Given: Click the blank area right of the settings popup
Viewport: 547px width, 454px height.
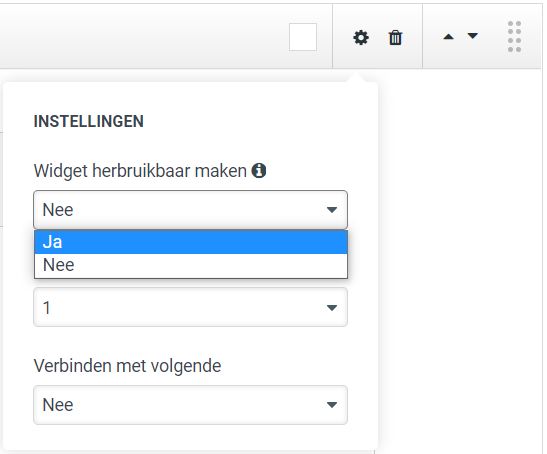Looking at the screenshot, I should point(460,244).
